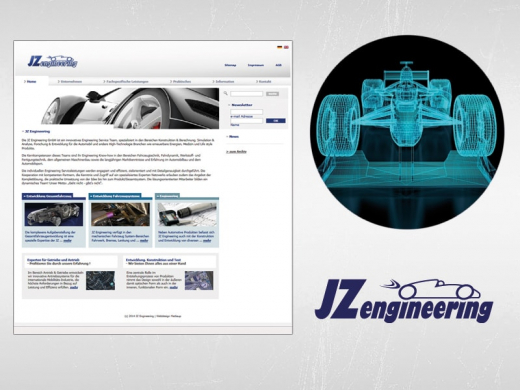Click the Newsletter section heading
This screenshot has height=390, width=520.
pos(242,105)
